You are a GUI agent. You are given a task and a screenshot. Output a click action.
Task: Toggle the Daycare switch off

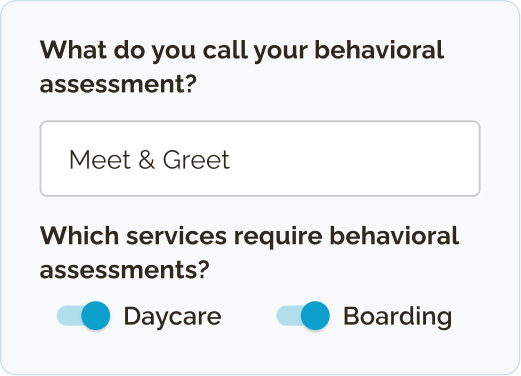pos(83,315)
